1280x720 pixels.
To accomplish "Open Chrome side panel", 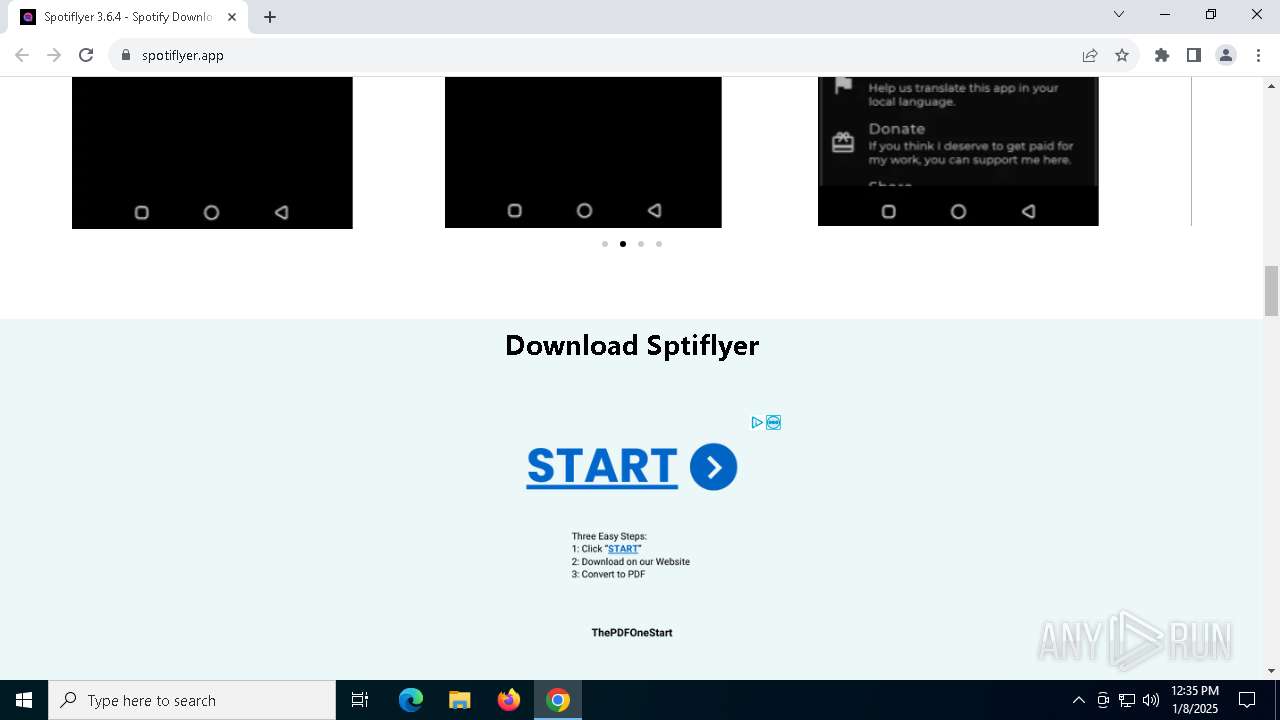I will pos(1194,55).
